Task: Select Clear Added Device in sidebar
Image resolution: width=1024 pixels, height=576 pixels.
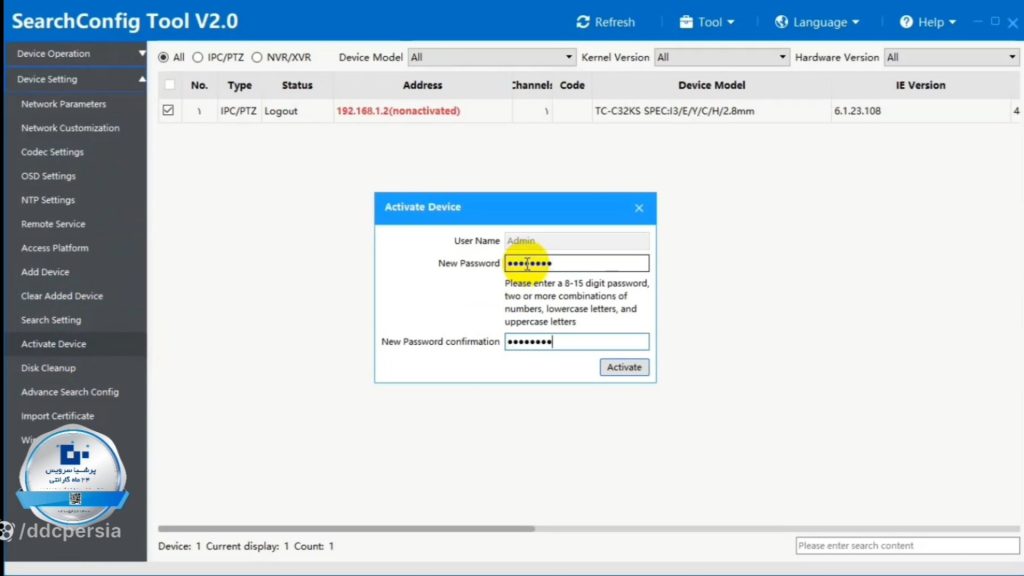Action: point(62,296)
